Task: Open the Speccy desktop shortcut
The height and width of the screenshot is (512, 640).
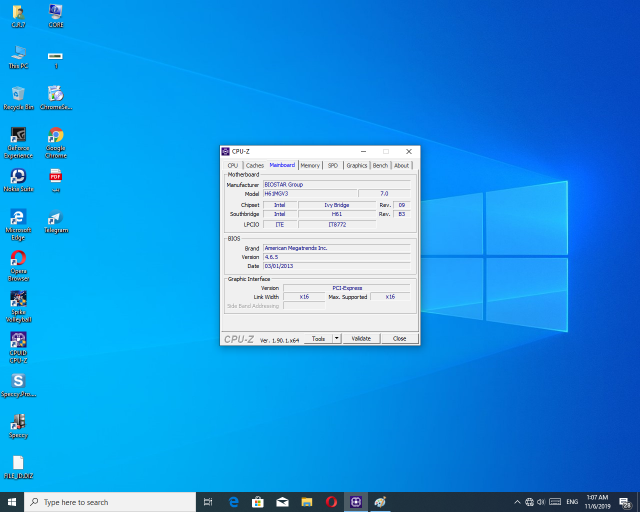Action: point(18,423)
